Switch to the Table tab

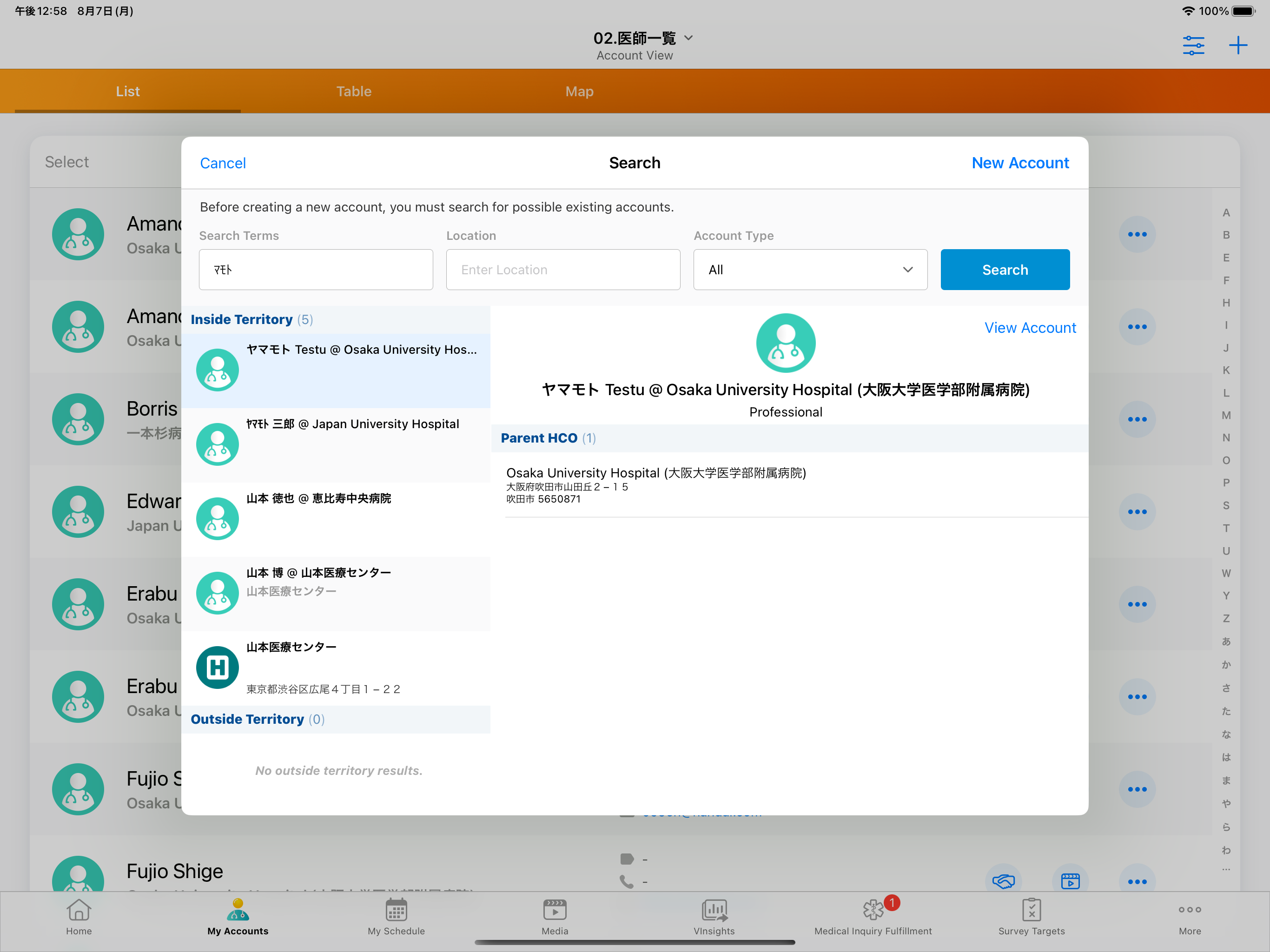[x=354, y=91]
